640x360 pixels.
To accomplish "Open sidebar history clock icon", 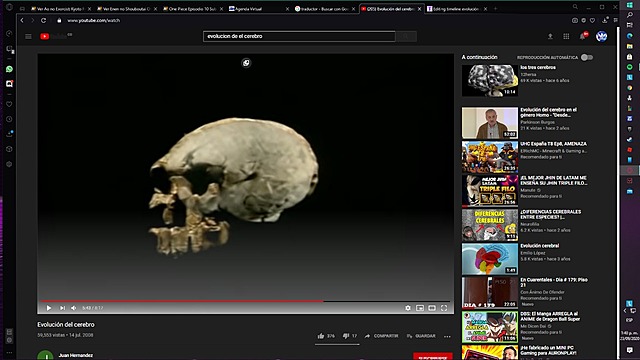I will (9, 119).
